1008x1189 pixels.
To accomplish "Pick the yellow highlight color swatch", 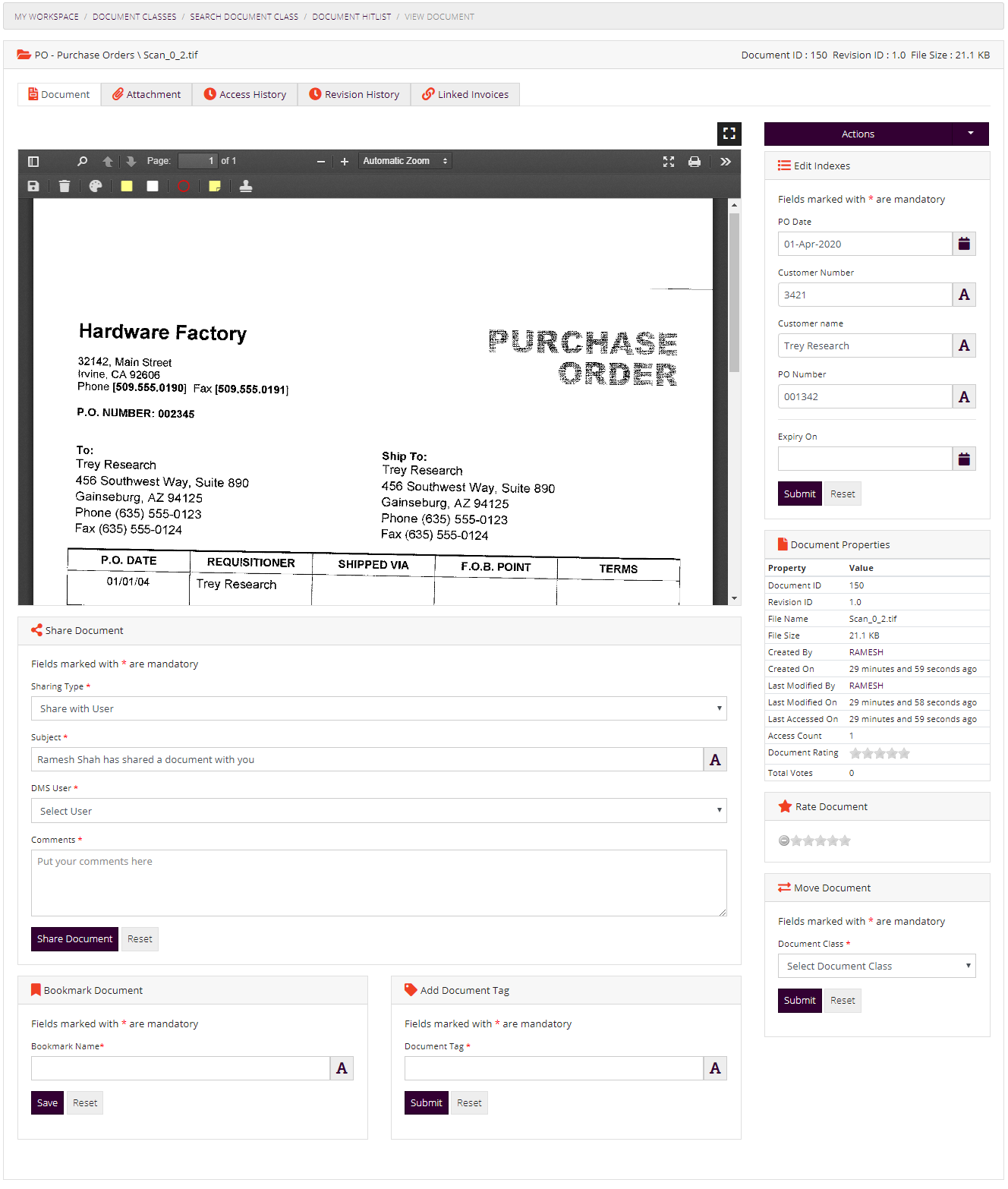I will pyautogui.click(x=127, y=186).
